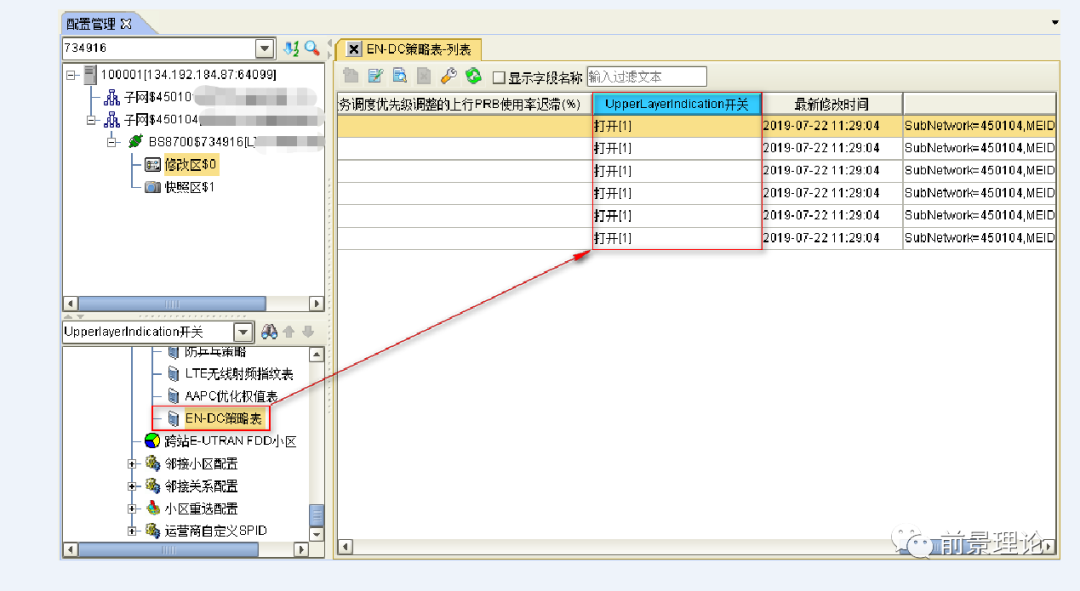The width and height of the screenshot is (1080, 591).
Task: Click the document preview icon in table toolbar
Action: [x=399, y=76]
